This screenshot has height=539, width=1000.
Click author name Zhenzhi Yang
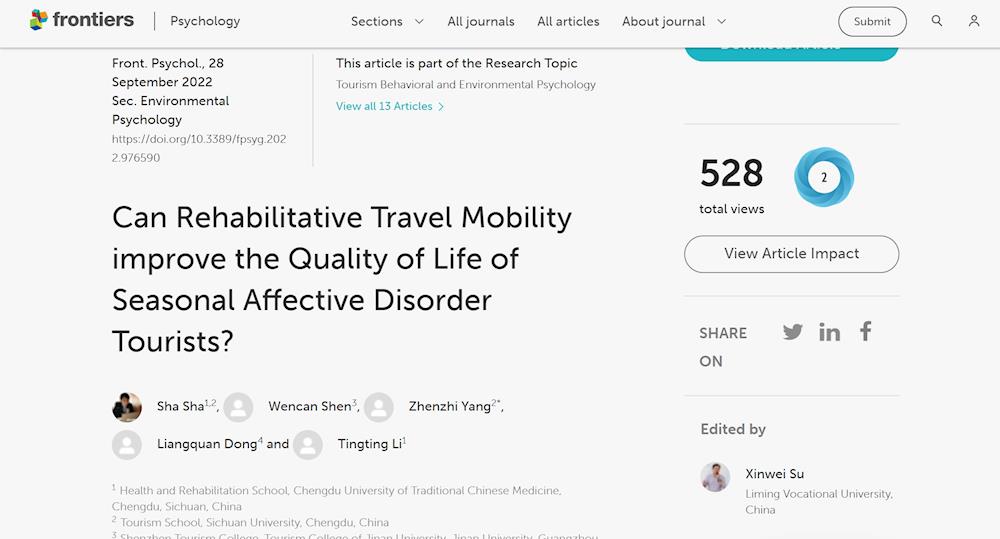(450, 407)
